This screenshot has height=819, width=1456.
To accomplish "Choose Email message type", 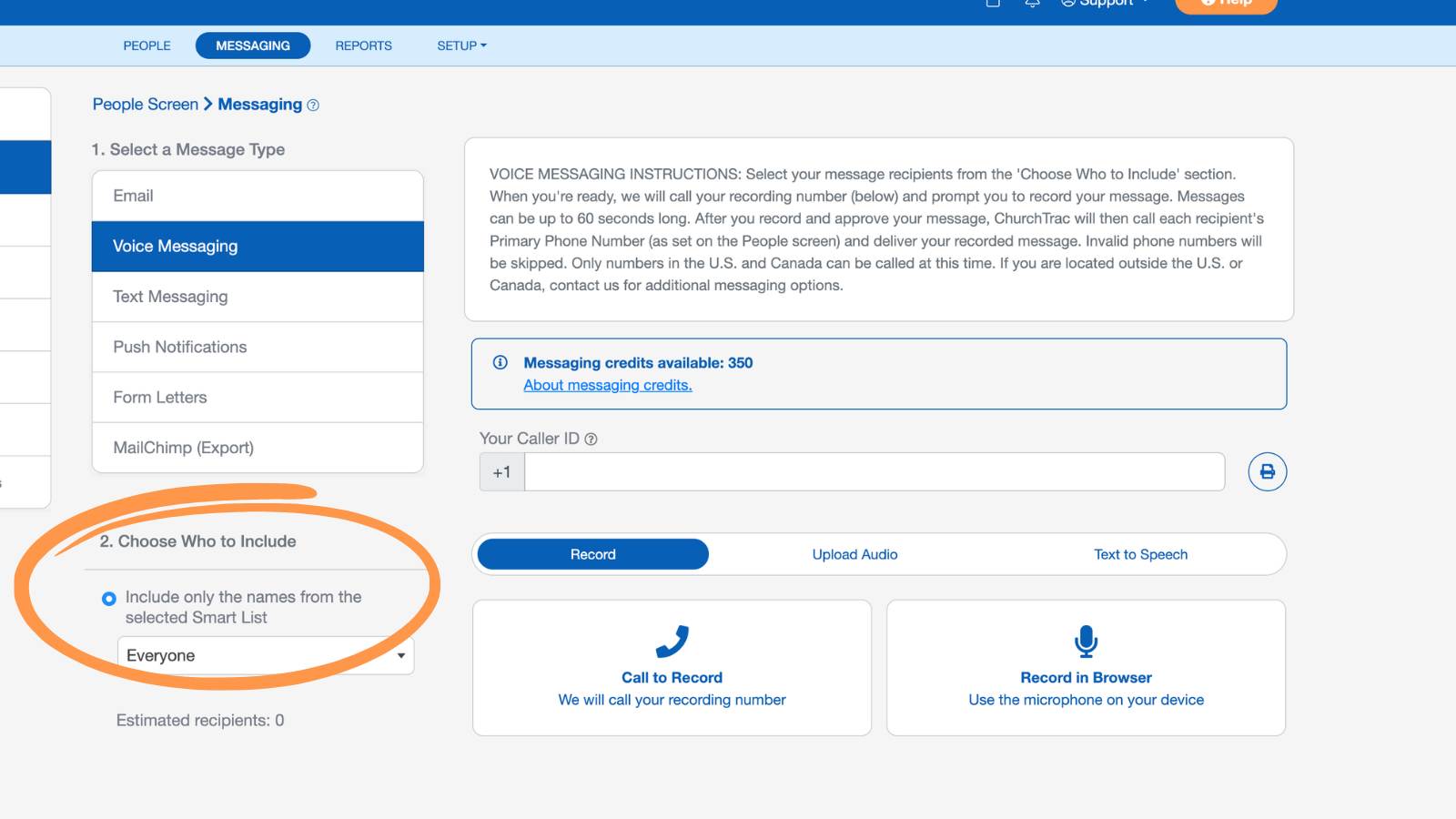I will point(258,196).
